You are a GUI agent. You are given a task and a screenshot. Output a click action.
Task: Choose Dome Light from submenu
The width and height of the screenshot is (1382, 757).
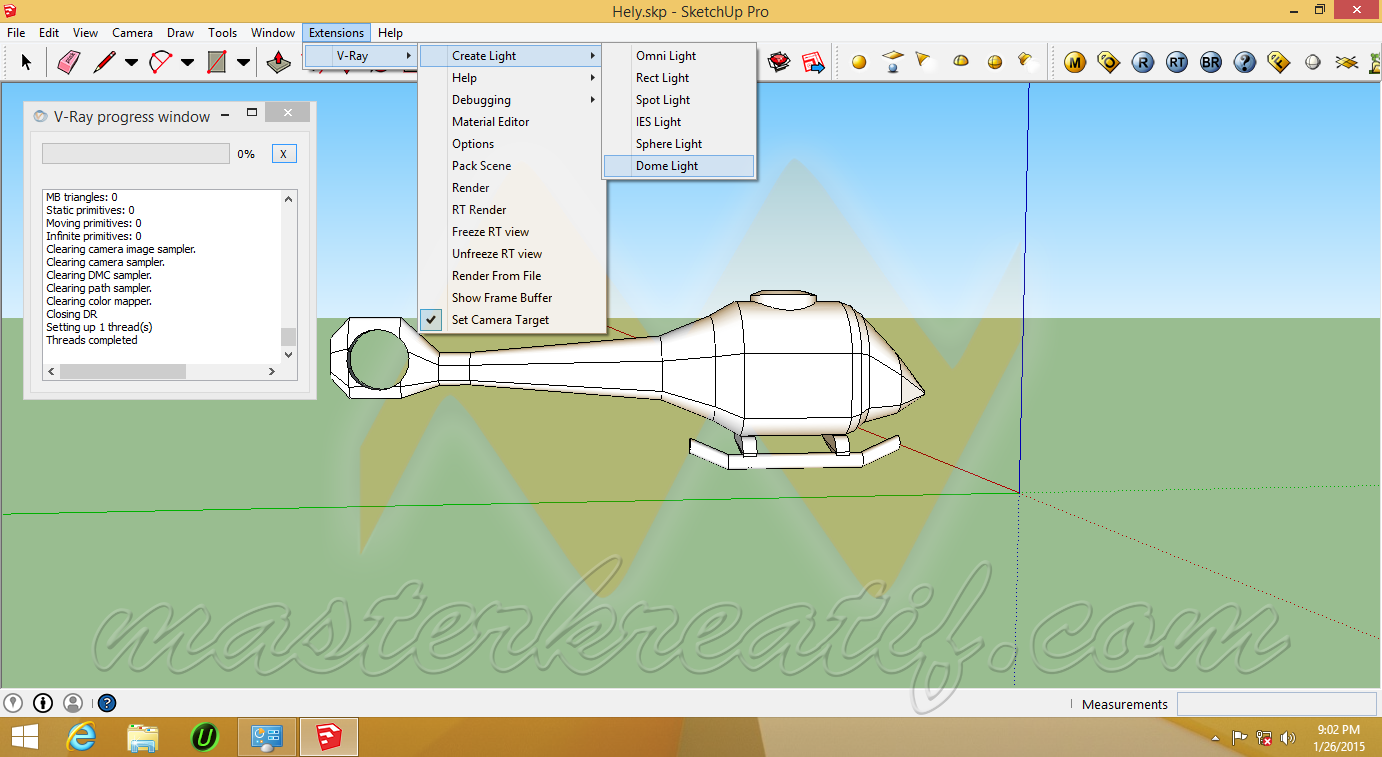click(x=667, y=166)
